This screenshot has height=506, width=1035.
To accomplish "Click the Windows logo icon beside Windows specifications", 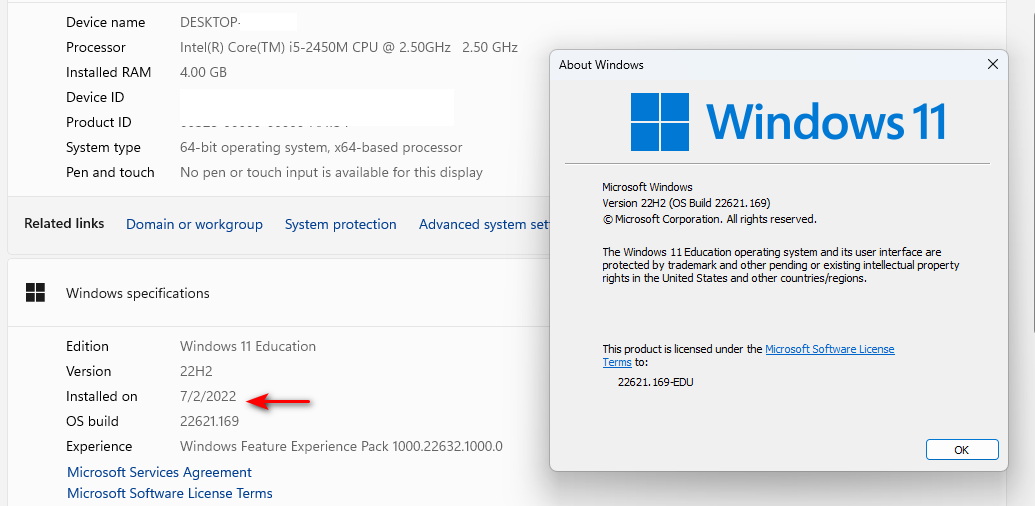I will pos(35,293).
